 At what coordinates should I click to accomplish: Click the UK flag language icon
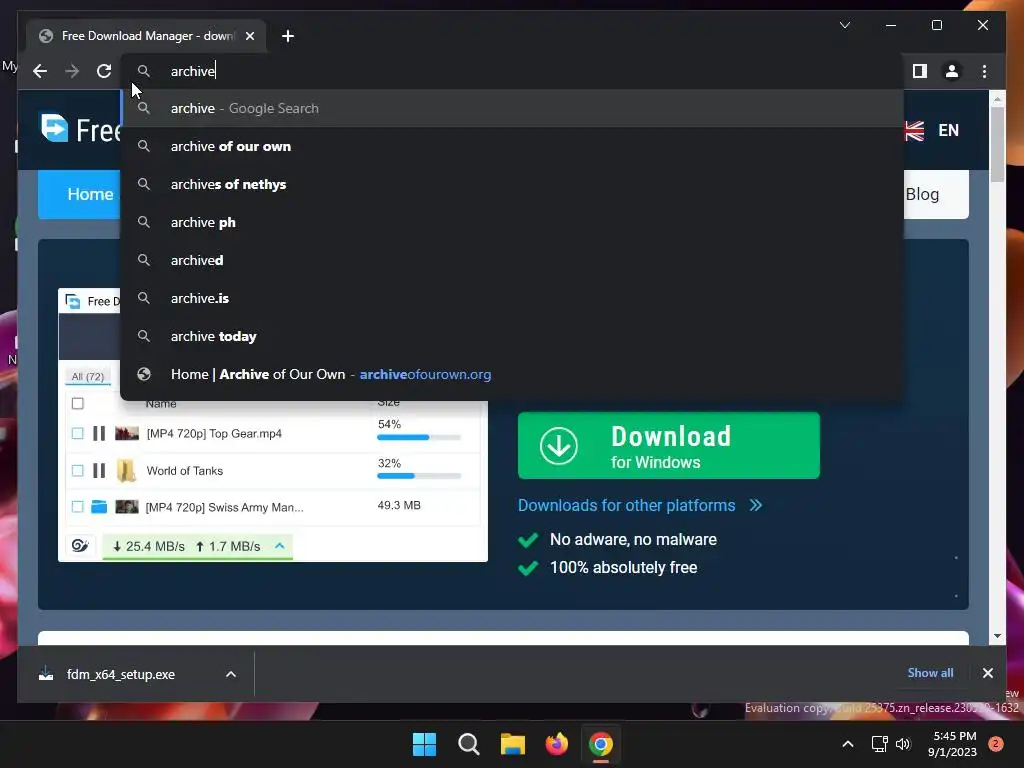914,131
